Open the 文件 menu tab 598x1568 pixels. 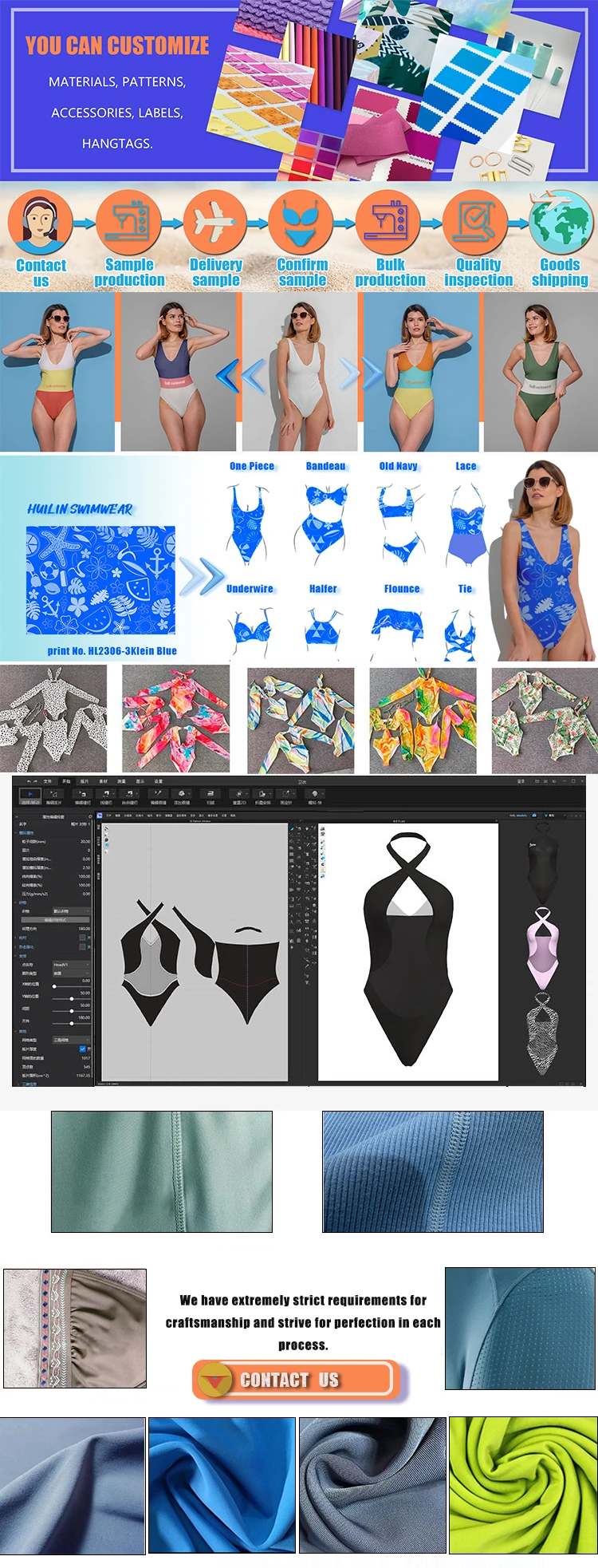(48, 781)
